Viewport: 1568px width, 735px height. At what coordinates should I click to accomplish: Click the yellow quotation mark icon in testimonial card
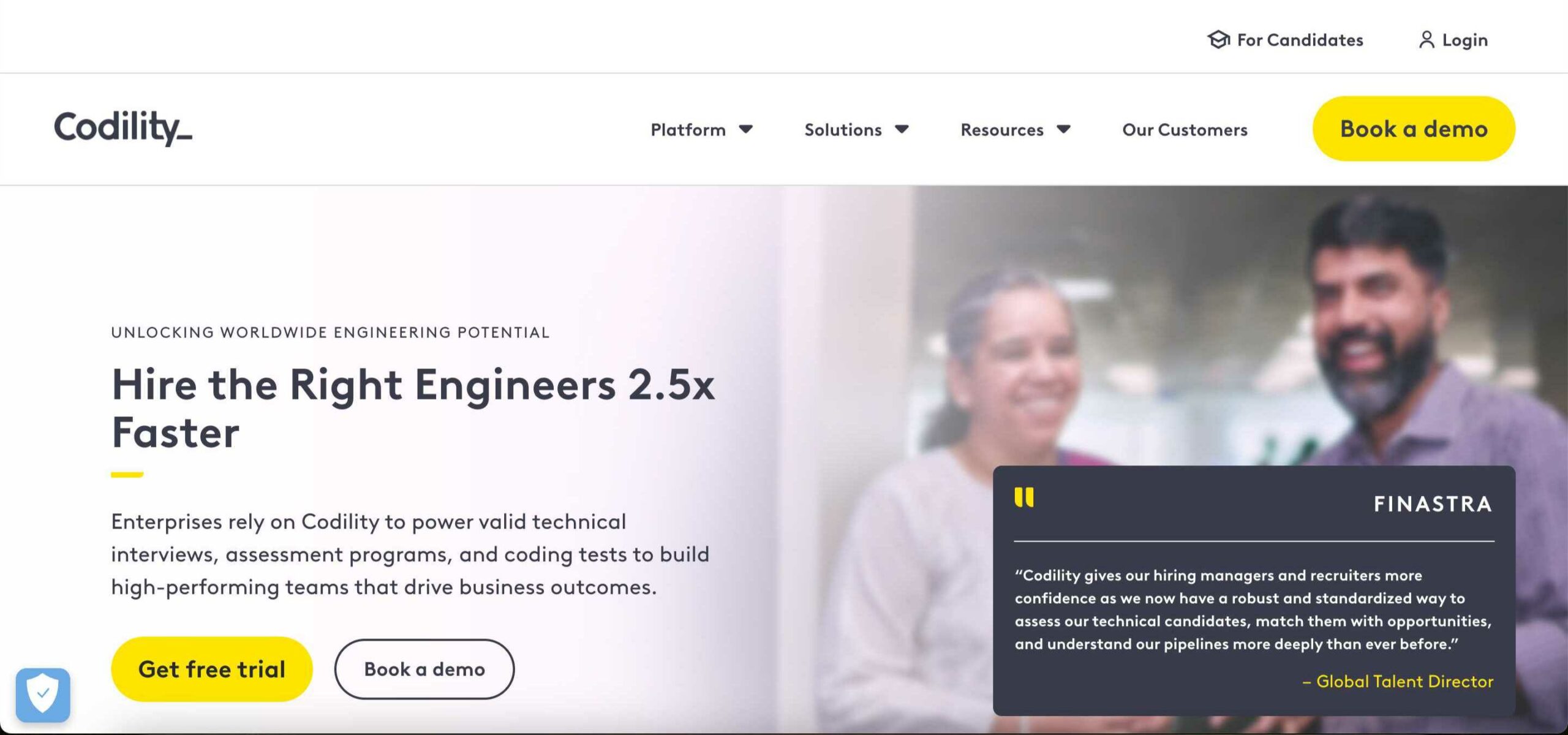[1025, 498]
